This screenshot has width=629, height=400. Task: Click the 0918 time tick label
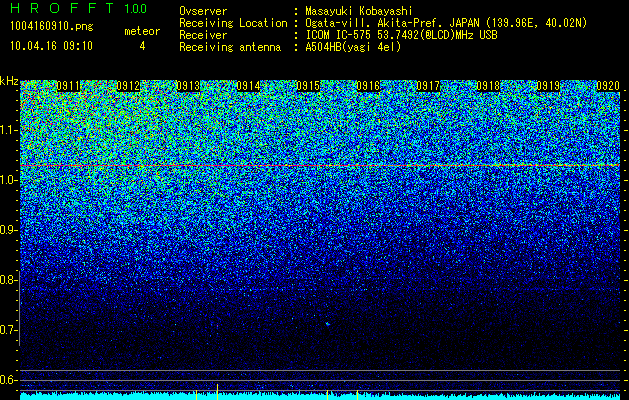click(x=488, y=86)
